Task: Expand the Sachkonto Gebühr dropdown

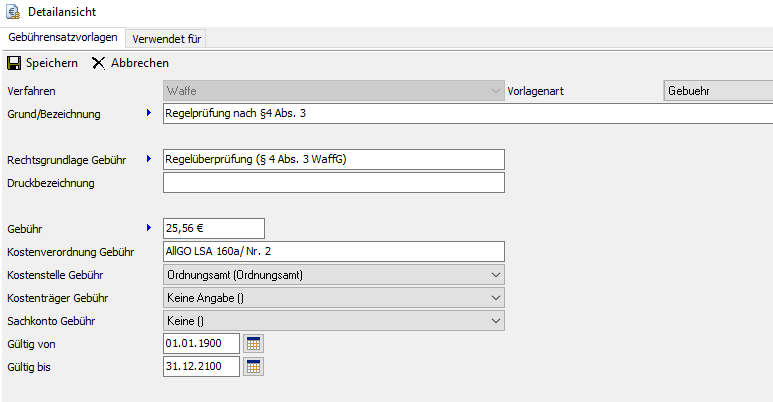Action: click(x=495, y=320)
